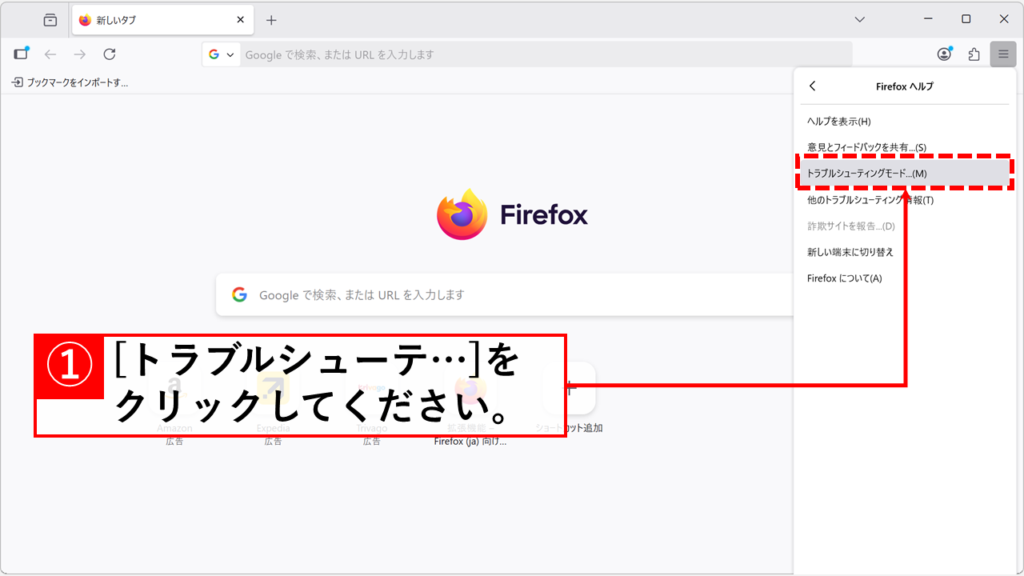Open Firefox について(A) menu item

[904, 278]
